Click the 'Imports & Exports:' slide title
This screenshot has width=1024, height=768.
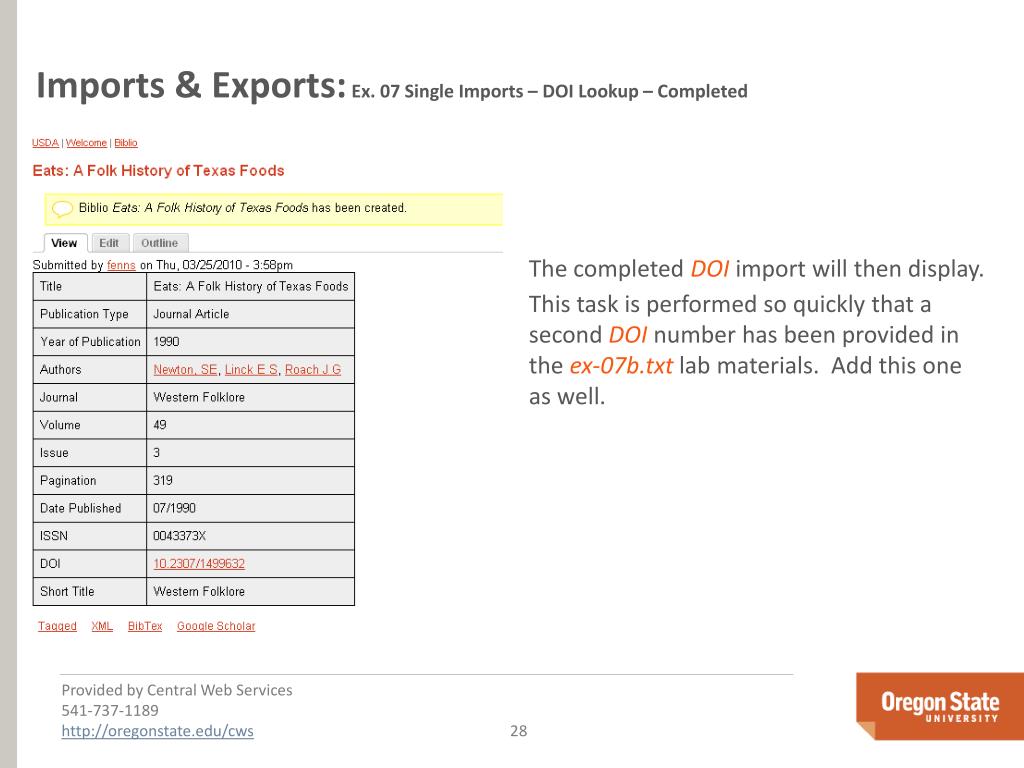coord(191,86)
